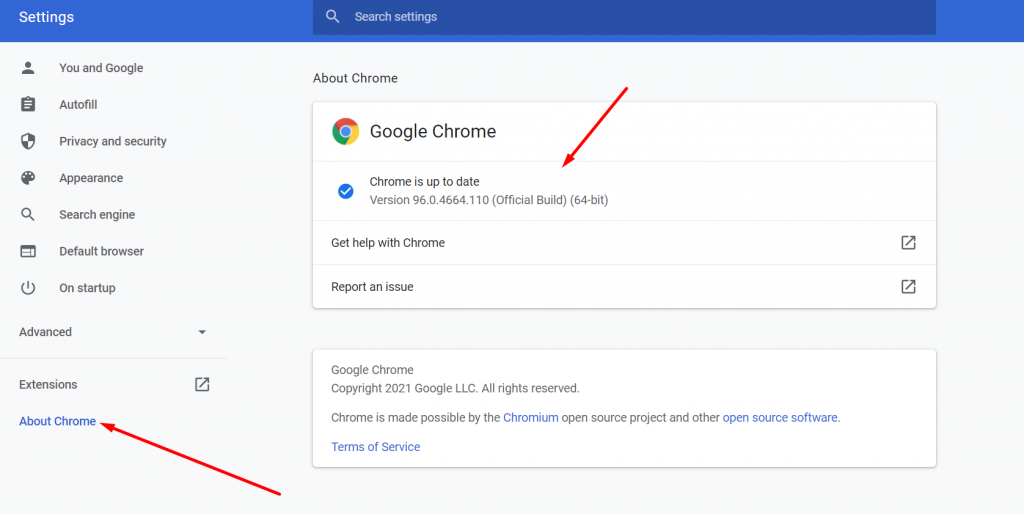The width and height of the screenshot is (1024, 514).
Task: Click the Extensions external link icon
Action: [202, 384]
